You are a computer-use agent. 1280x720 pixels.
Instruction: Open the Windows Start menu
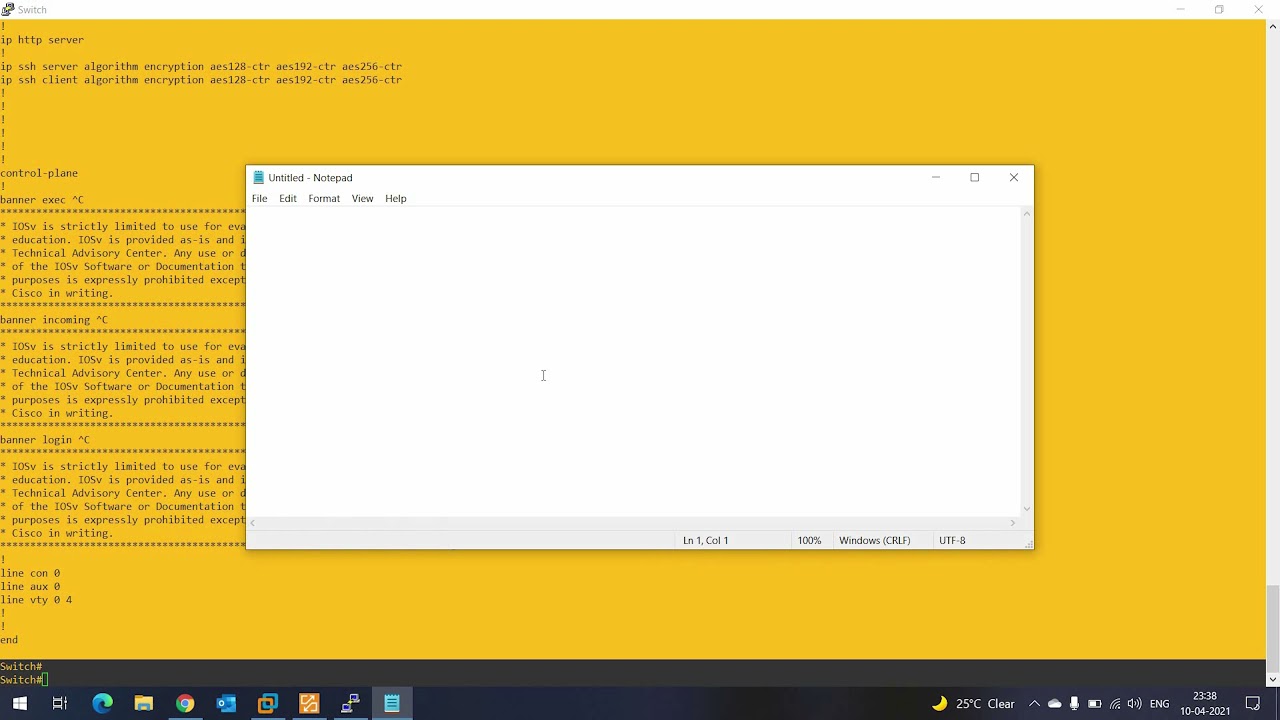pyautogui.click(x=20, y=704)
